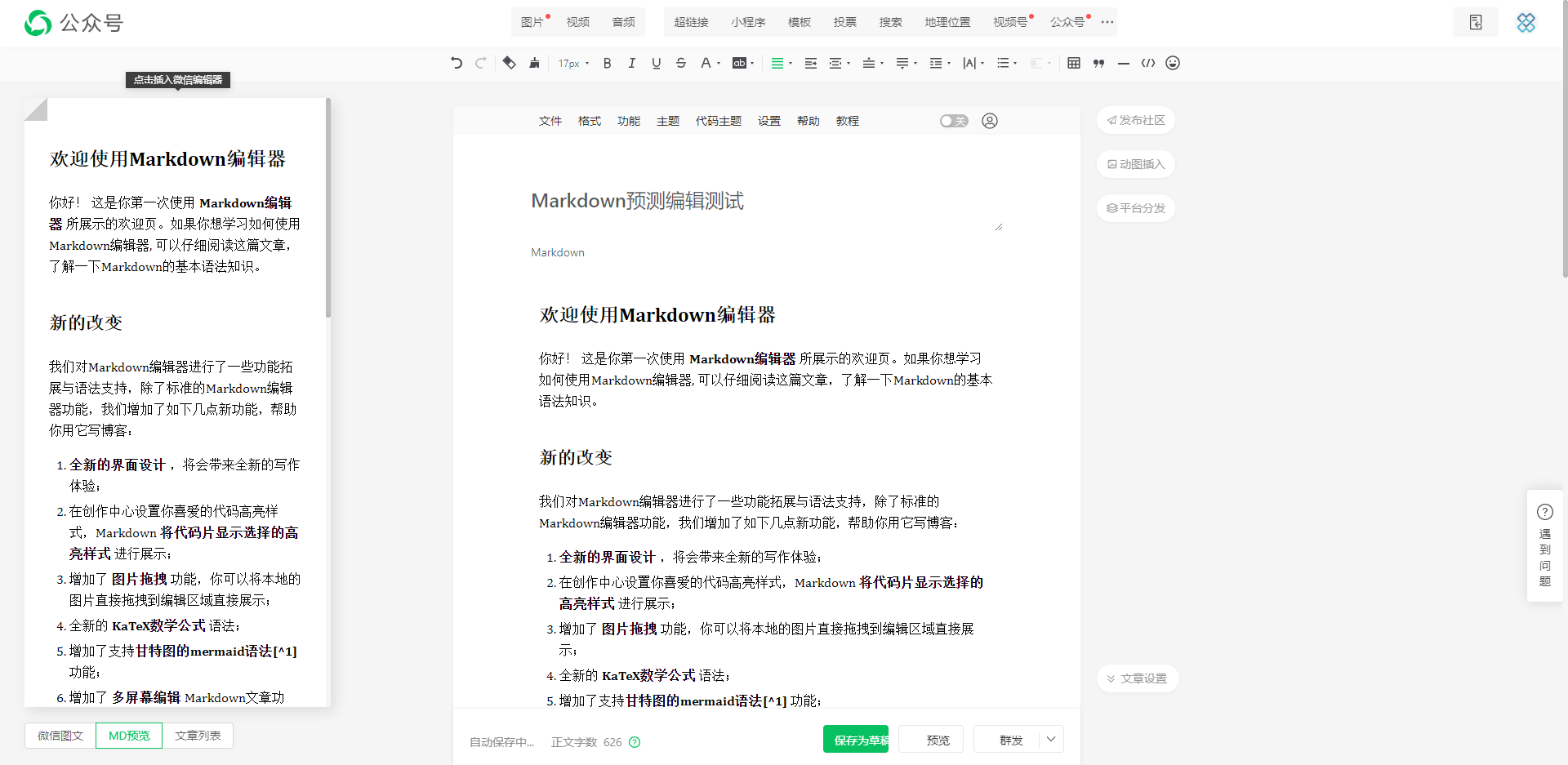
Task: Click the redo arrow icon
Action: tap(481, 63)
